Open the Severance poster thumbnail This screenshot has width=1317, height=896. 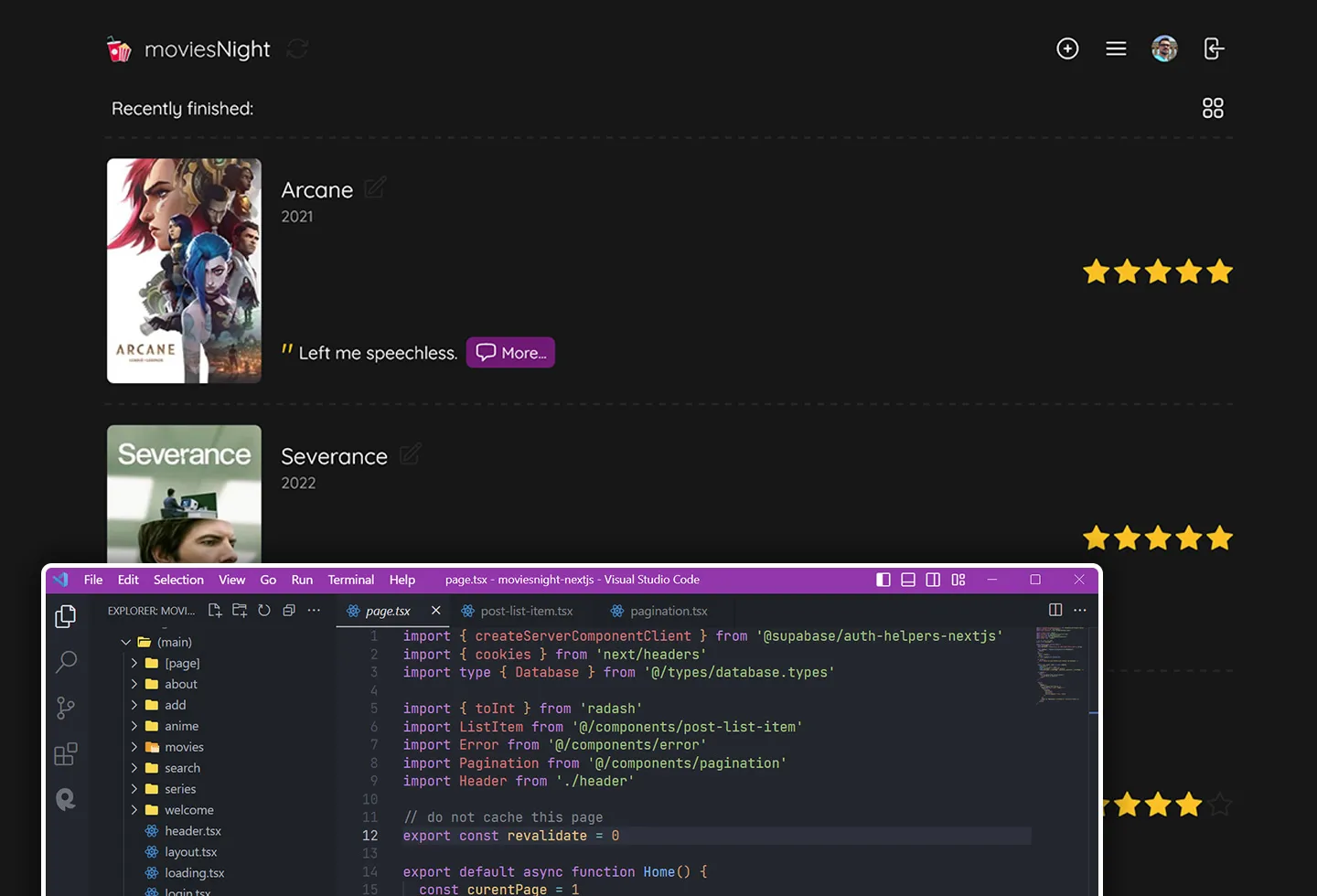tap(184, 494)
